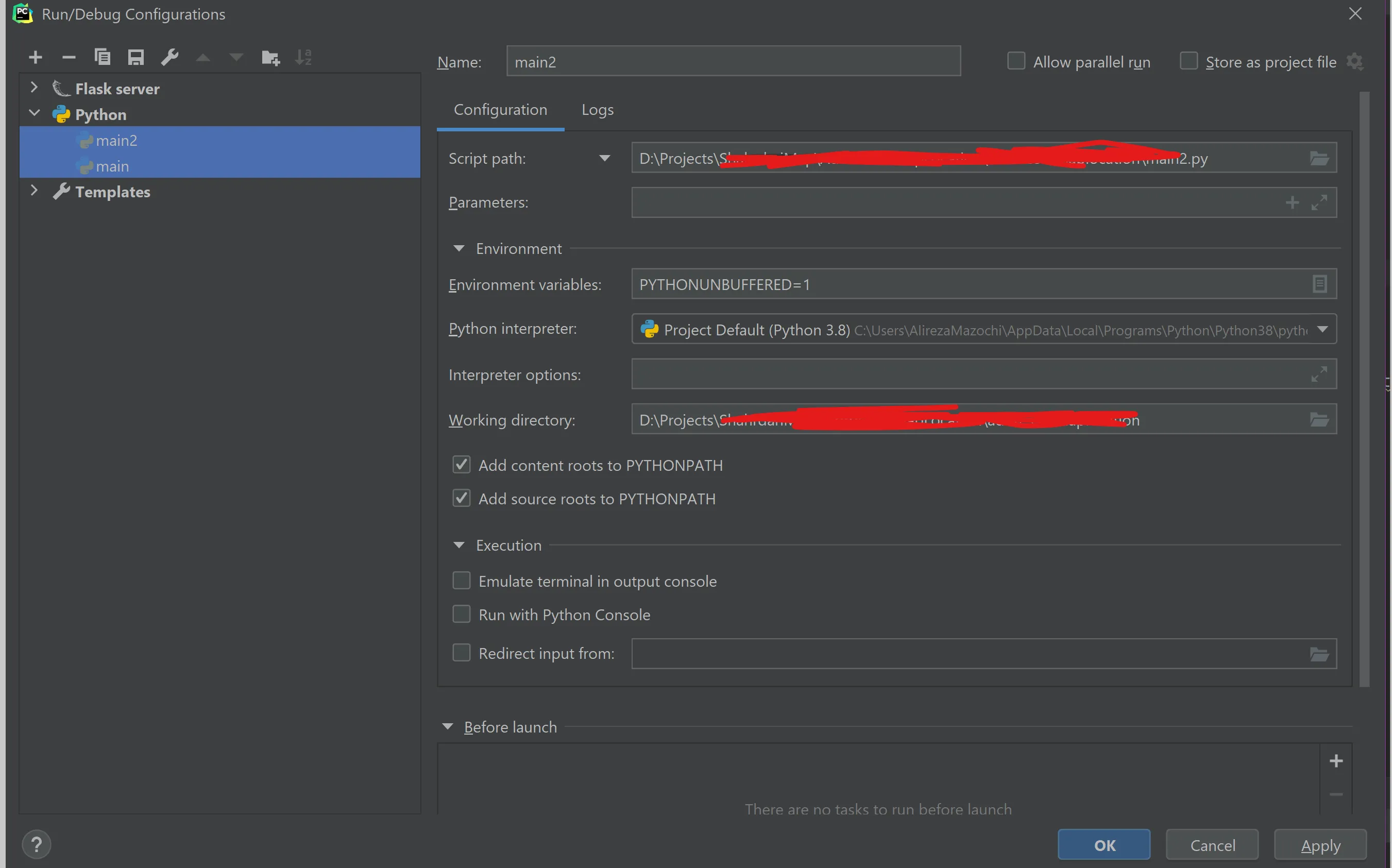Open the Python interpreter dropdown
The height and width of the screenshot is (868, 1392).
tap(1322, 330)
